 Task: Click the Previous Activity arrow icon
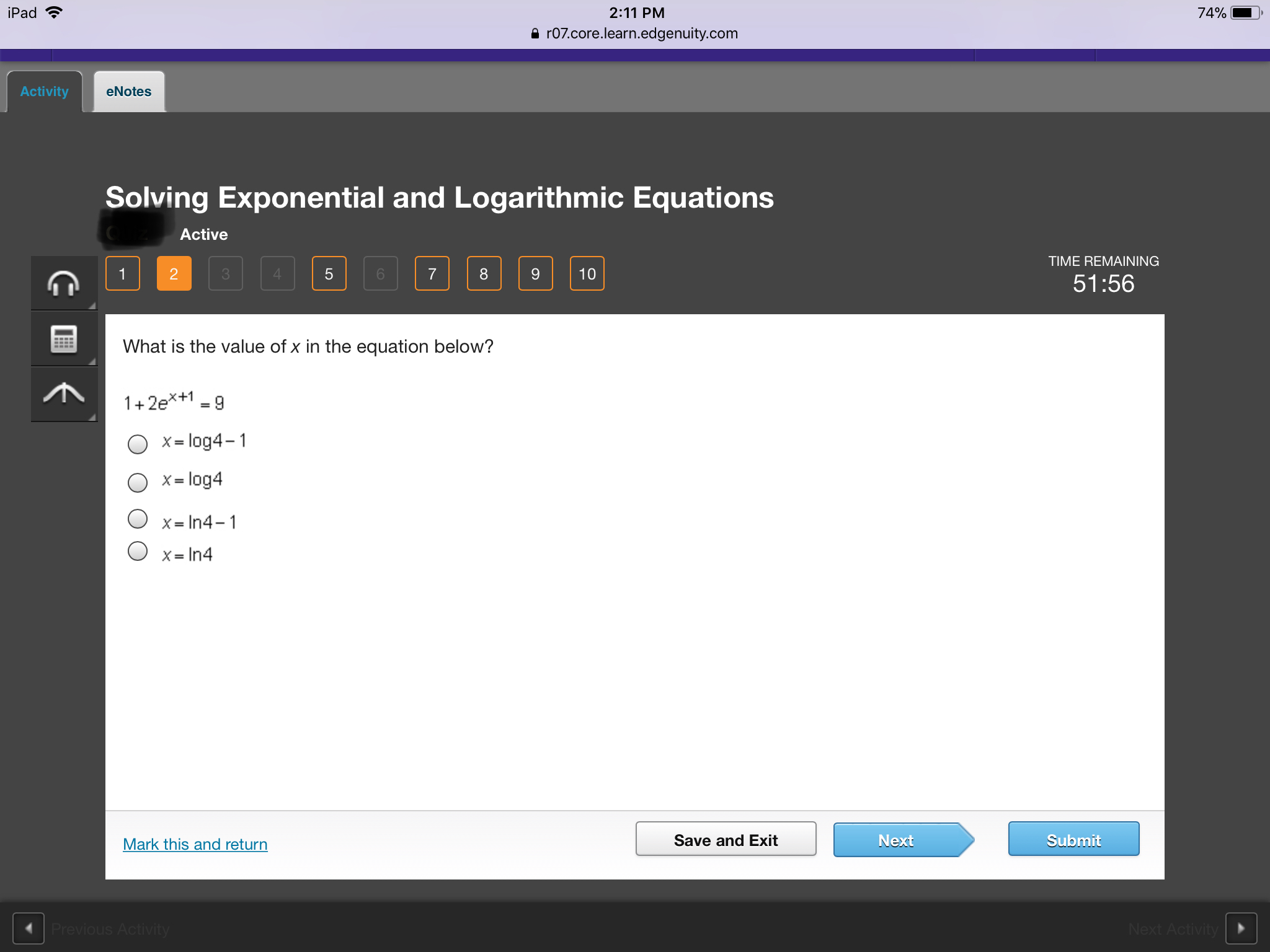point(29,928)
